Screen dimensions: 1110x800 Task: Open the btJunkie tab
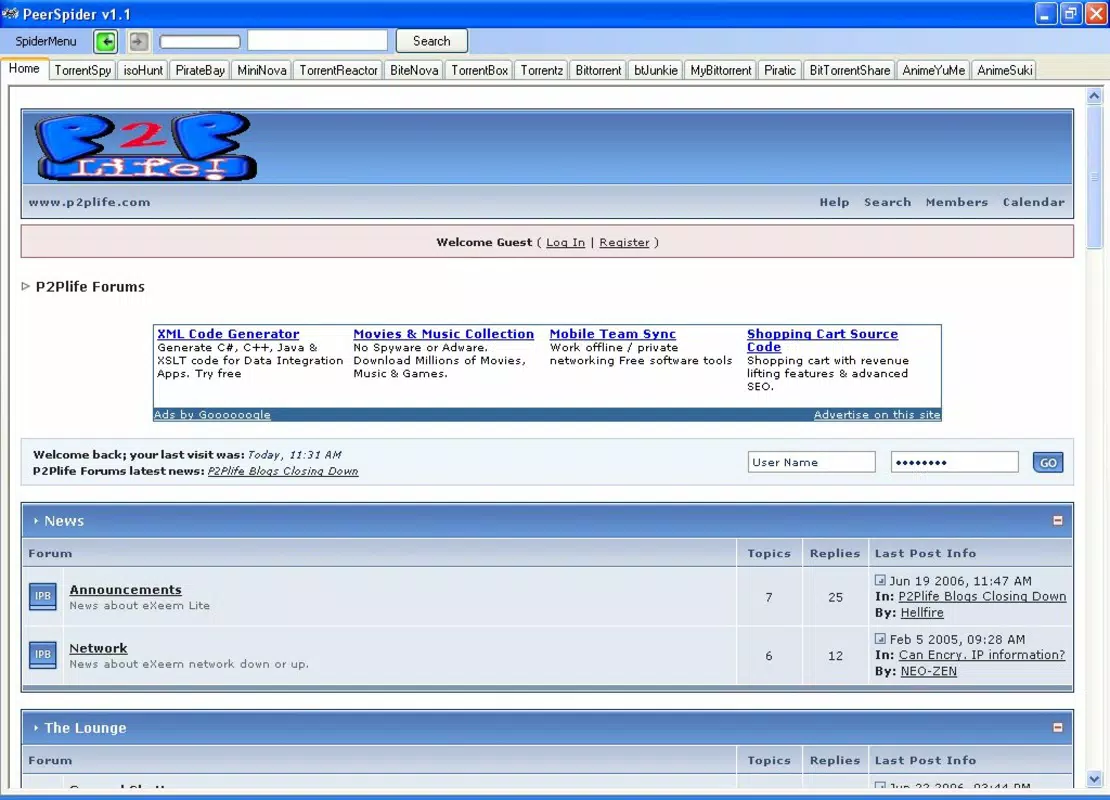point(656,70)
